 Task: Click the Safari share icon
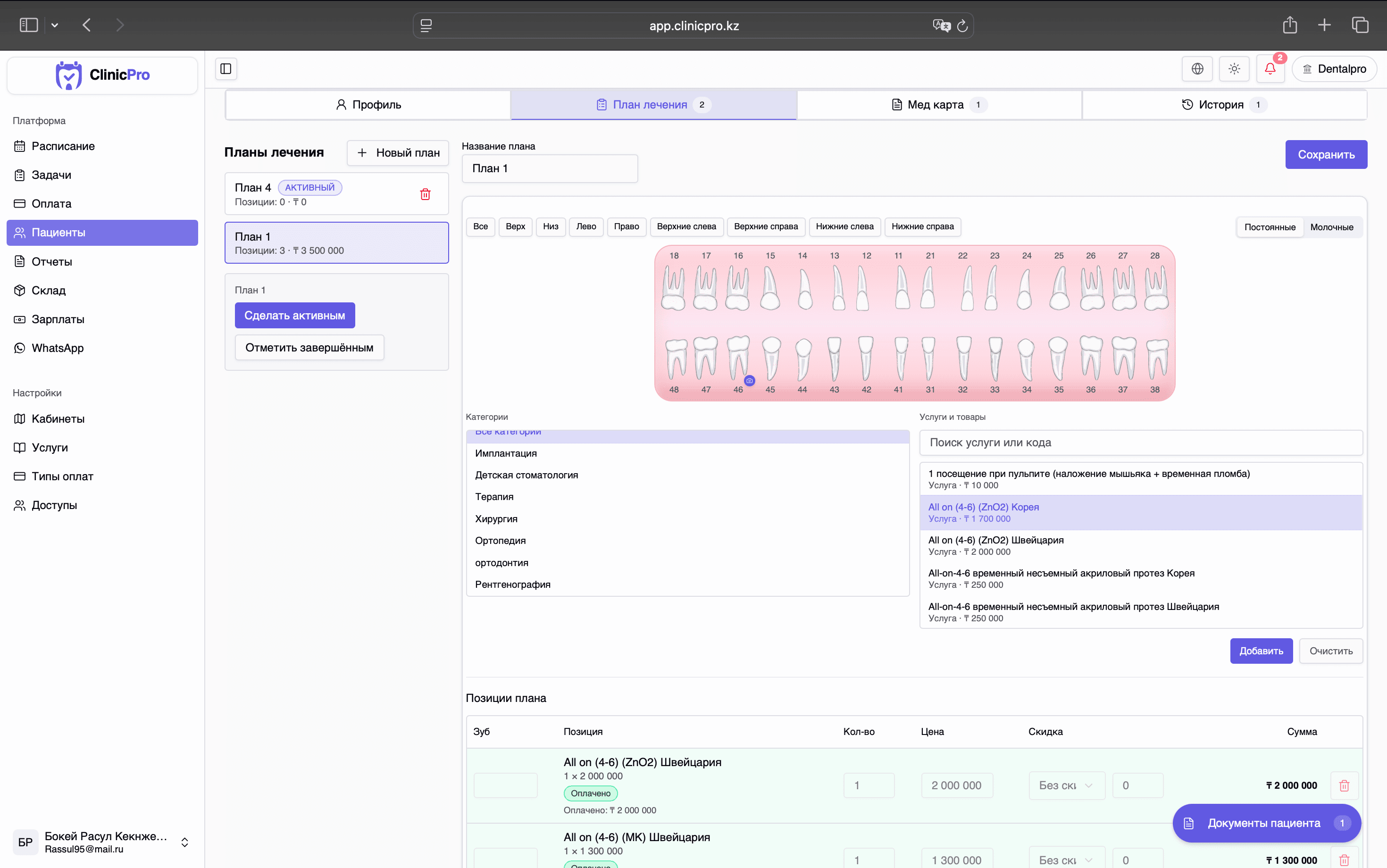coord(1290,25)
